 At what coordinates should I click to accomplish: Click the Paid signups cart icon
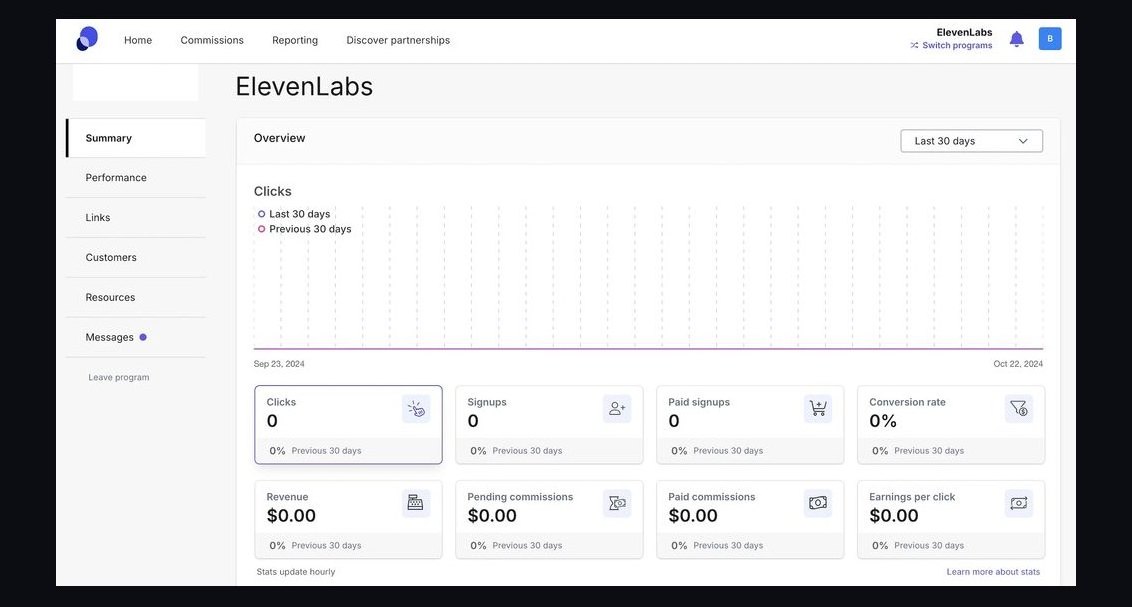[x=817, y=409]
